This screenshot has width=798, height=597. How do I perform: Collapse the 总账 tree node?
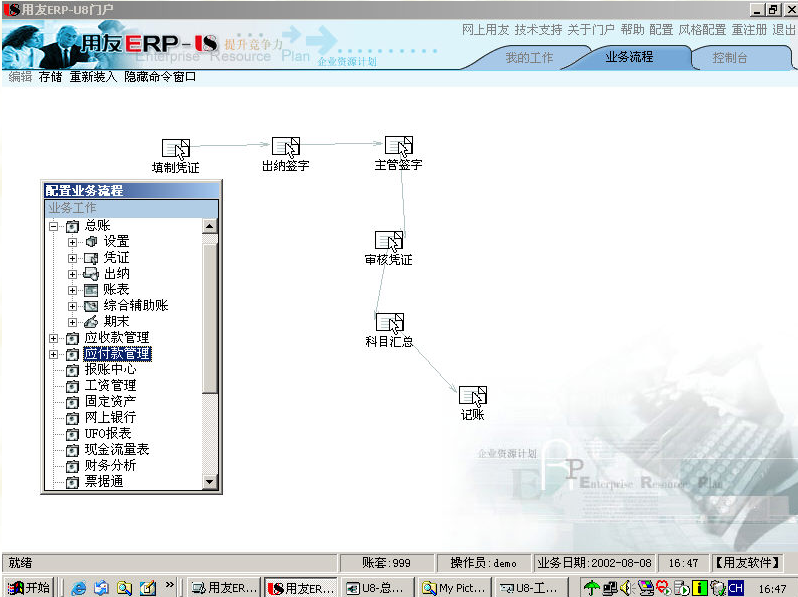53,226
